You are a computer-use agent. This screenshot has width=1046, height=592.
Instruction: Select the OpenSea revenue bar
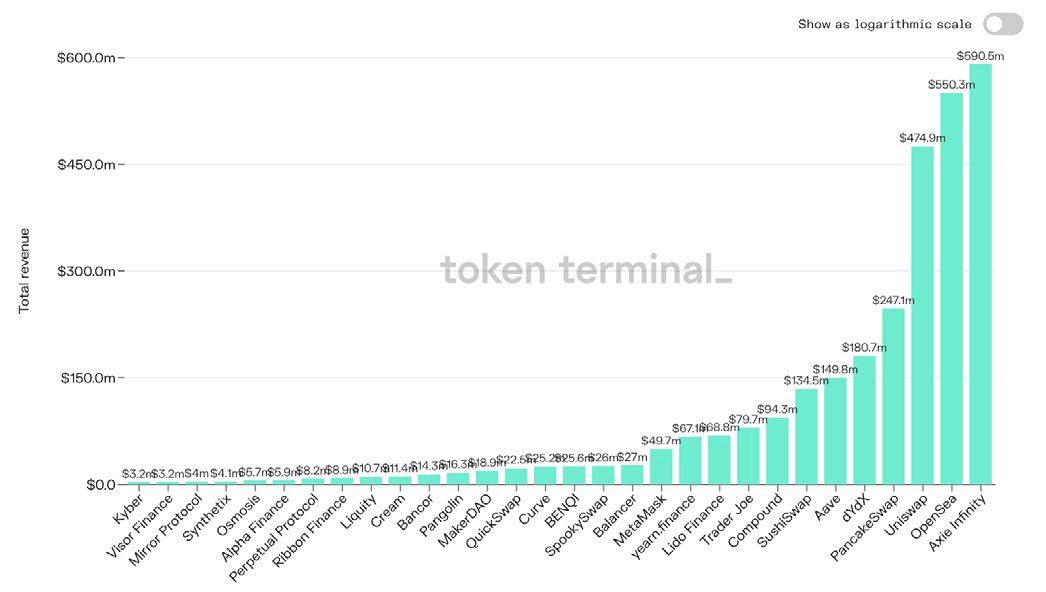coord(951,290)
